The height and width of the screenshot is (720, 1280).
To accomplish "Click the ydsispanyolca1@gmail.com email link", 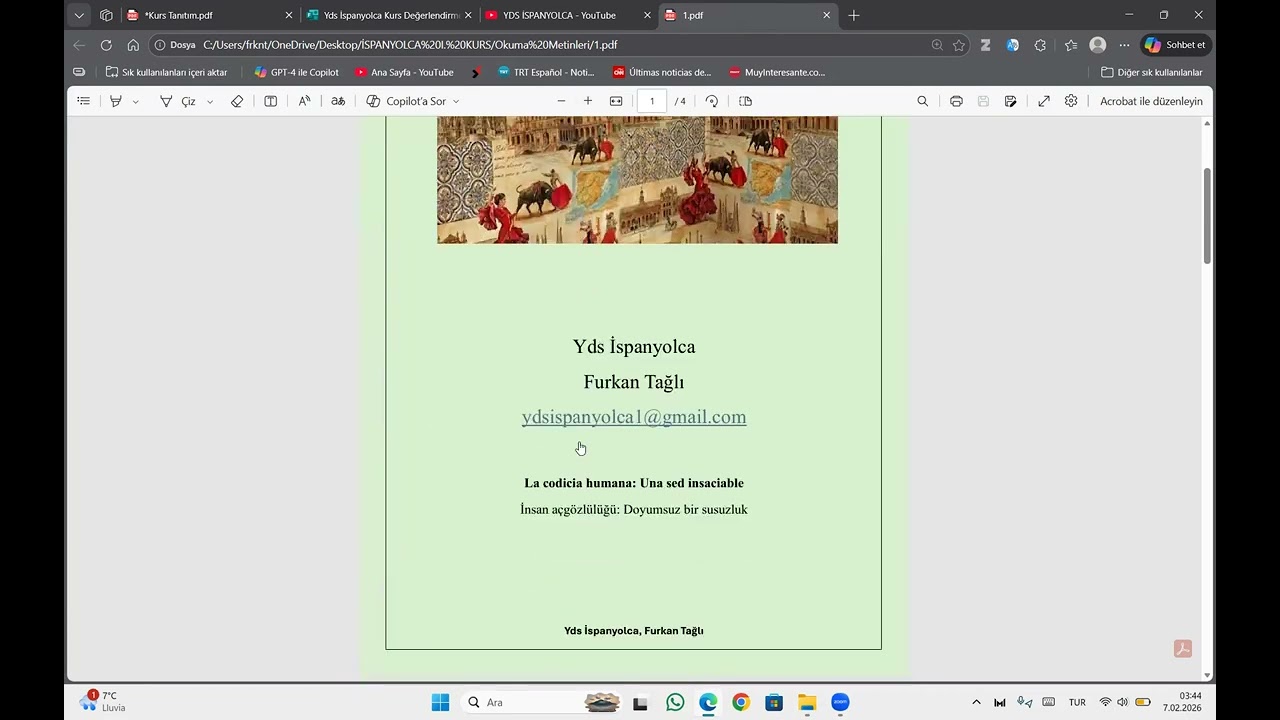I will (634, 417).
